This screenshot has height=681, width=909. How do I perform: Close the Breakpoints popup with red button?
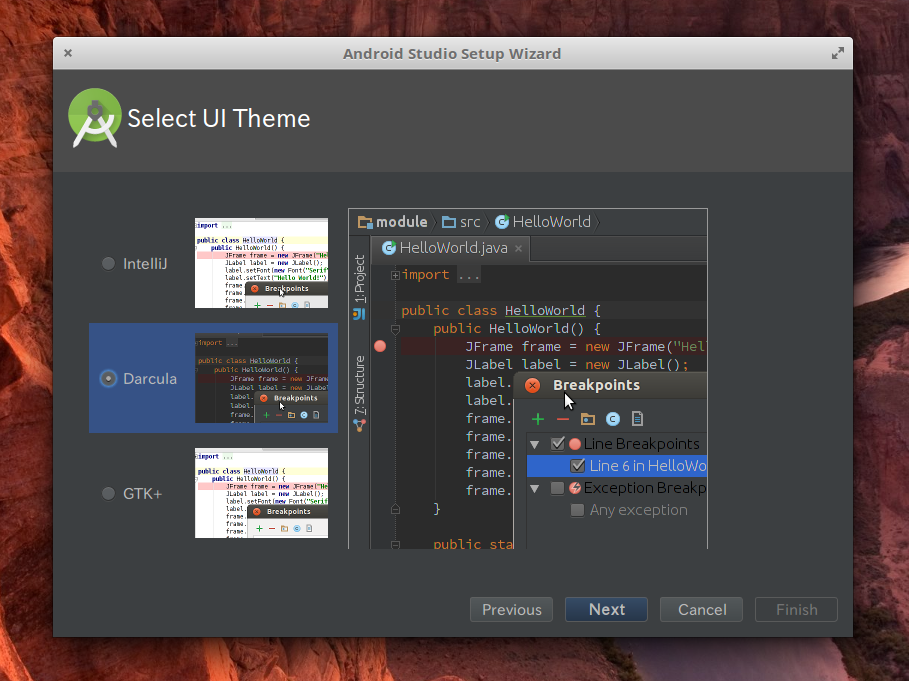(x=532, y=385)
